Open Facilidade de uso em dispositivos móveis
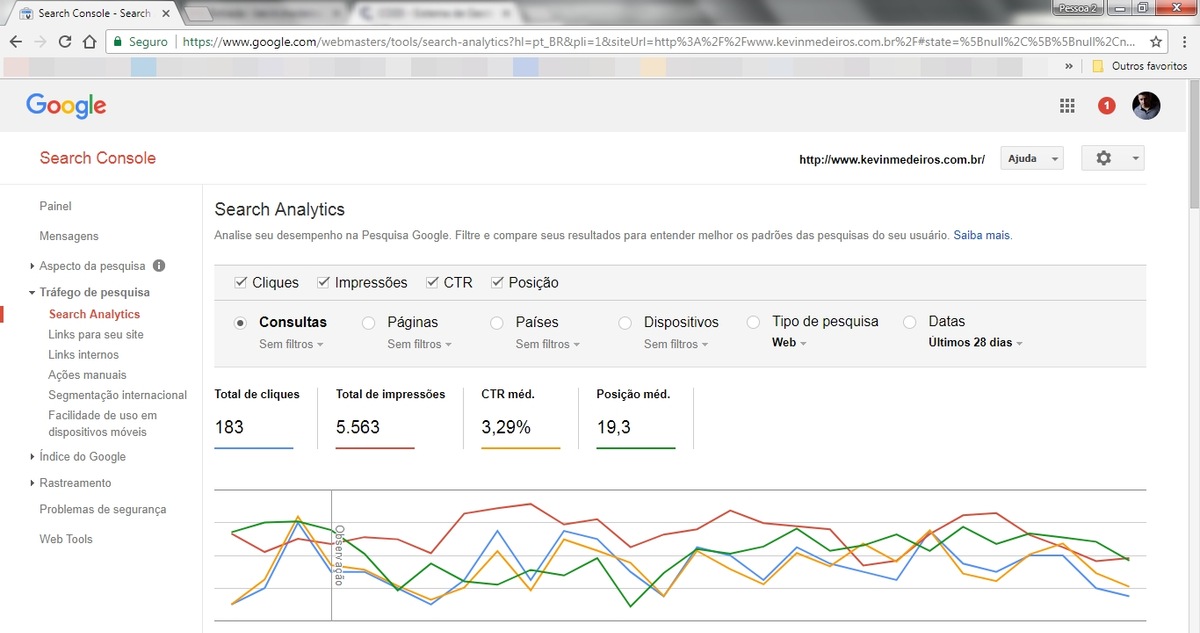This screenshot has height=633, width=1200. 102,424
